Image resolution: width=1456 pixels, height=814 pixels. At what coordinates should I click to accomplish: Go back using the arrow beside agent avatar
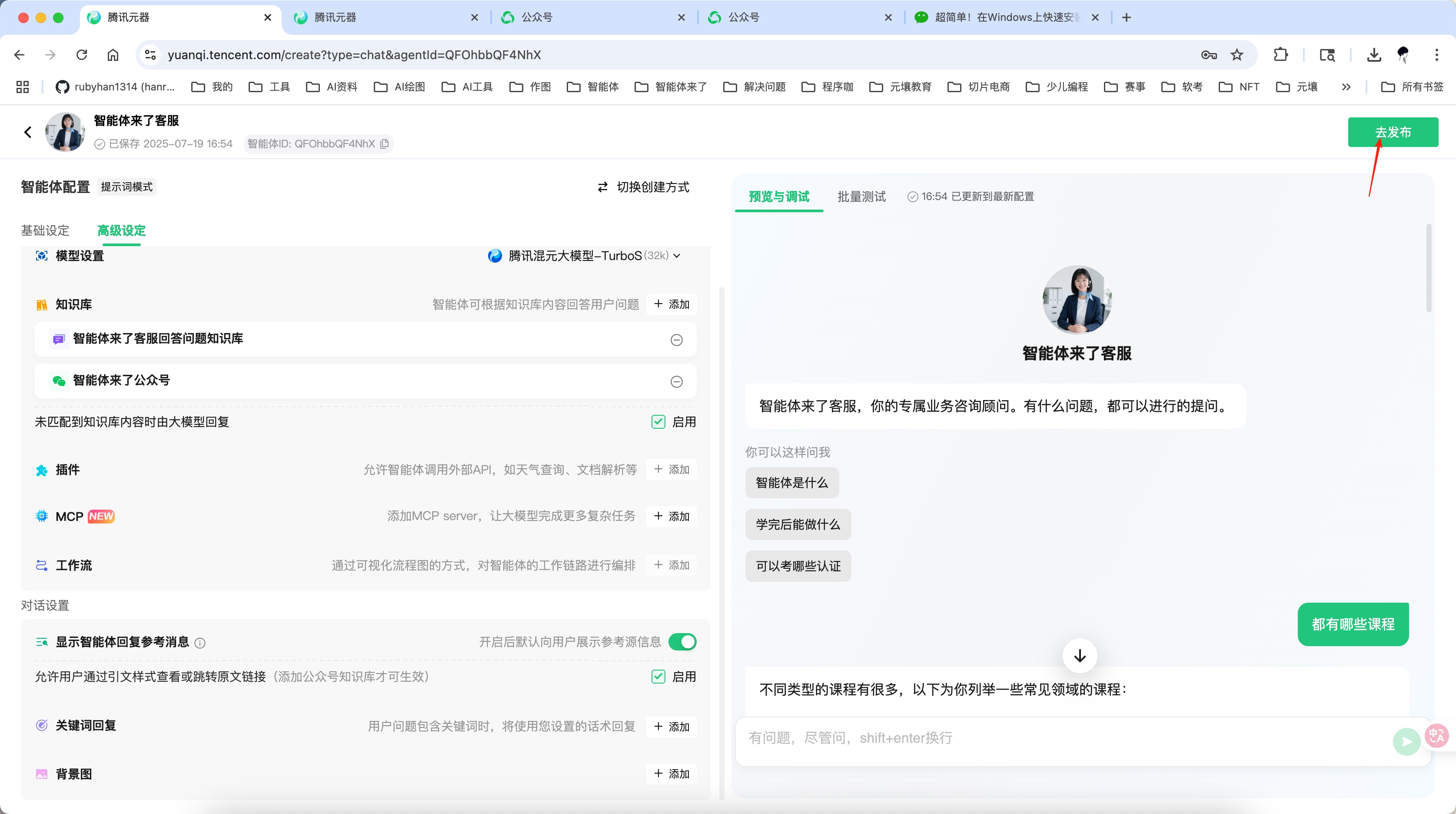[28, 131]
